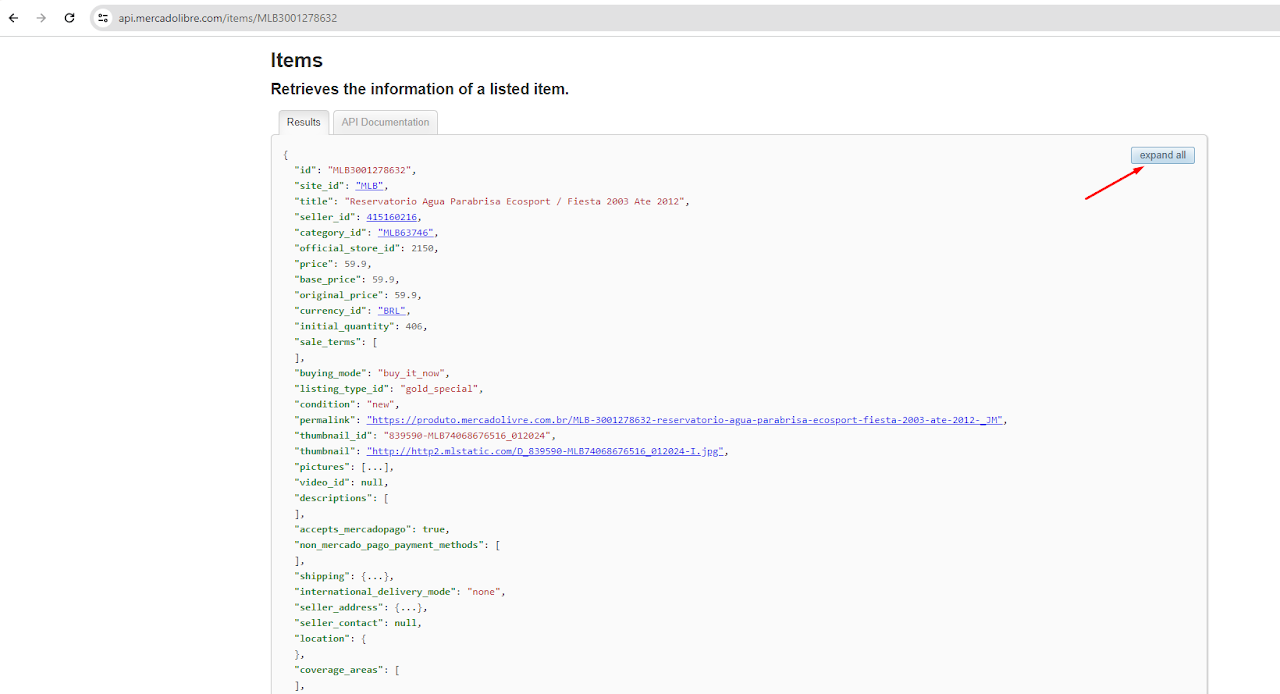1280x694 pixels.
Task: Click the "Retrieves the information of a listed item." subtitle
Action: pyautogui.click(x=420, y=89)
